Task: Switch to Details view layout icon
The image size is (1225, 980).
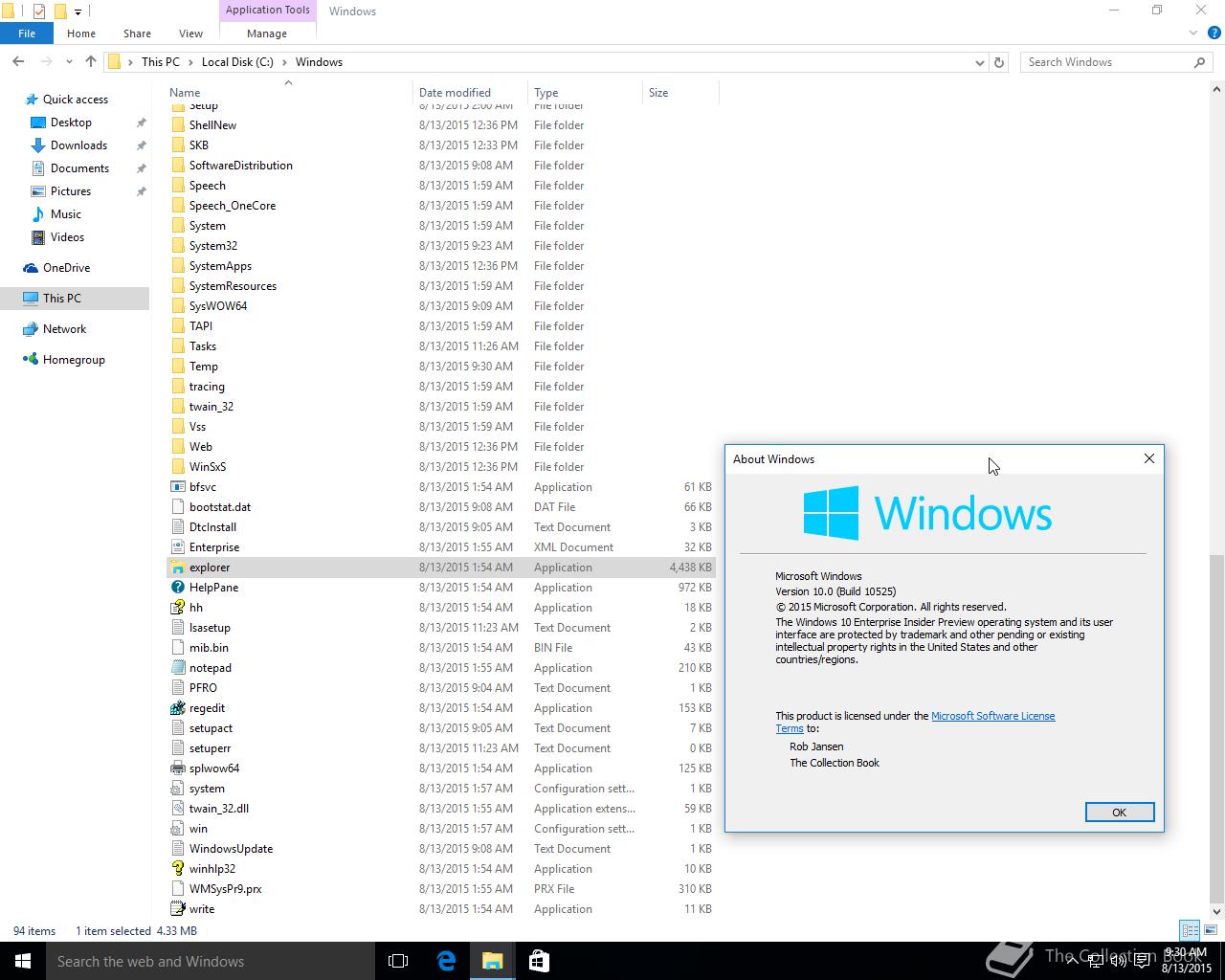Action: pyautogui.click(x=1190, y=930)
